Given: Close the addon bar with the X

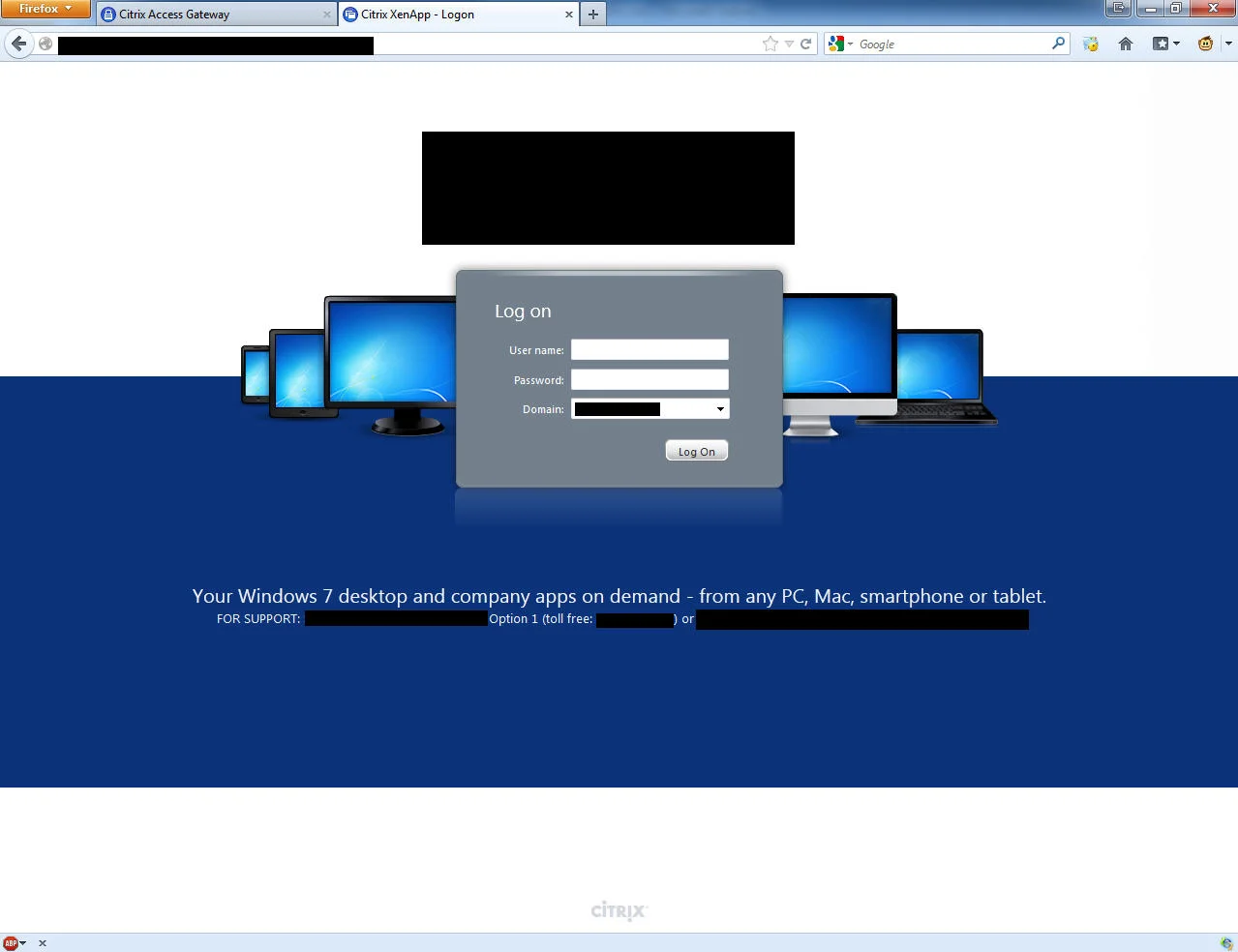Looking at the screenshot, I should point(43,943).
